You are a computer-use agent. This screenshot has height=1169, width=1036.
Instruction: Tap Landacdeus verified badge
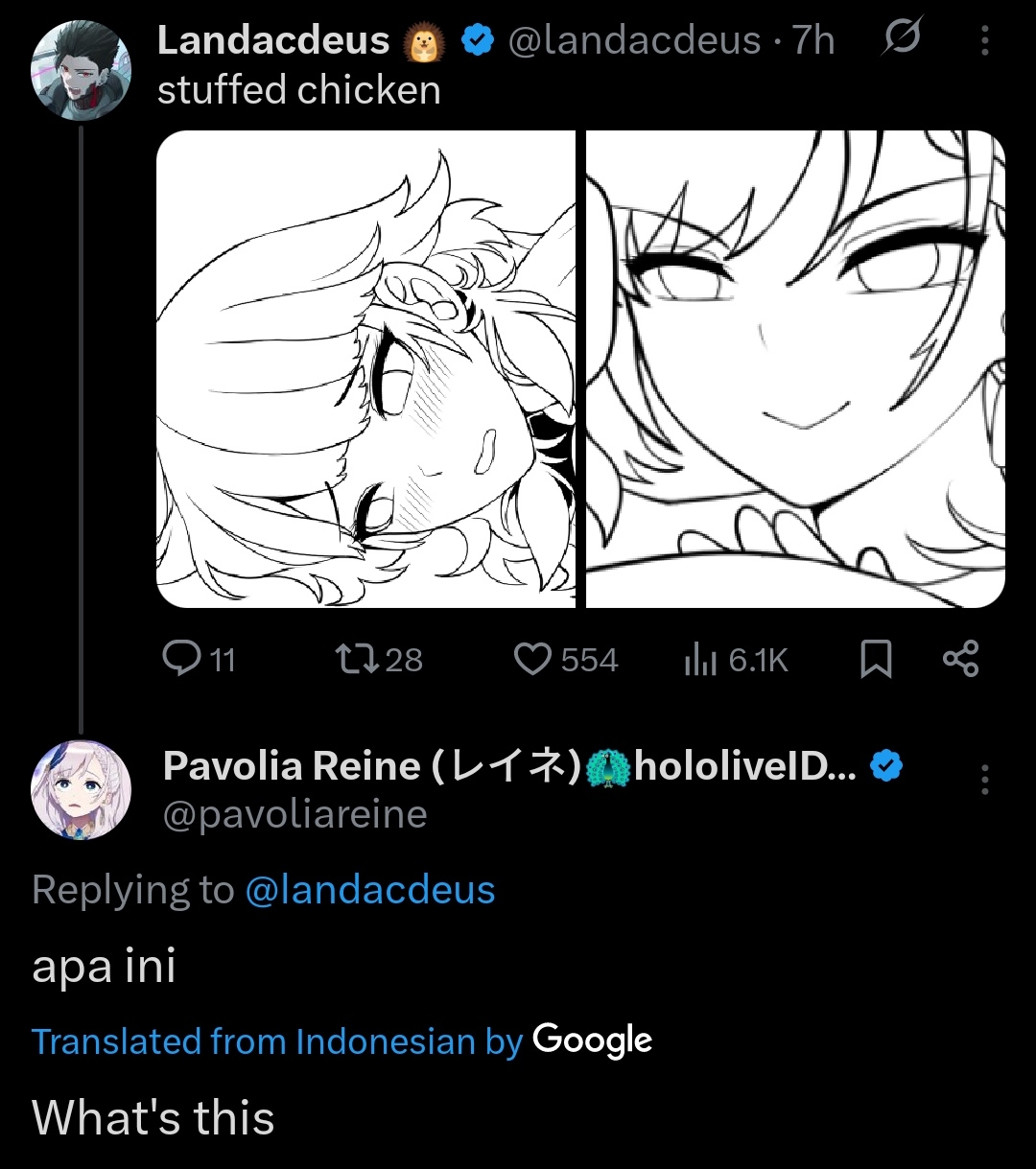[x=478, y=40]
